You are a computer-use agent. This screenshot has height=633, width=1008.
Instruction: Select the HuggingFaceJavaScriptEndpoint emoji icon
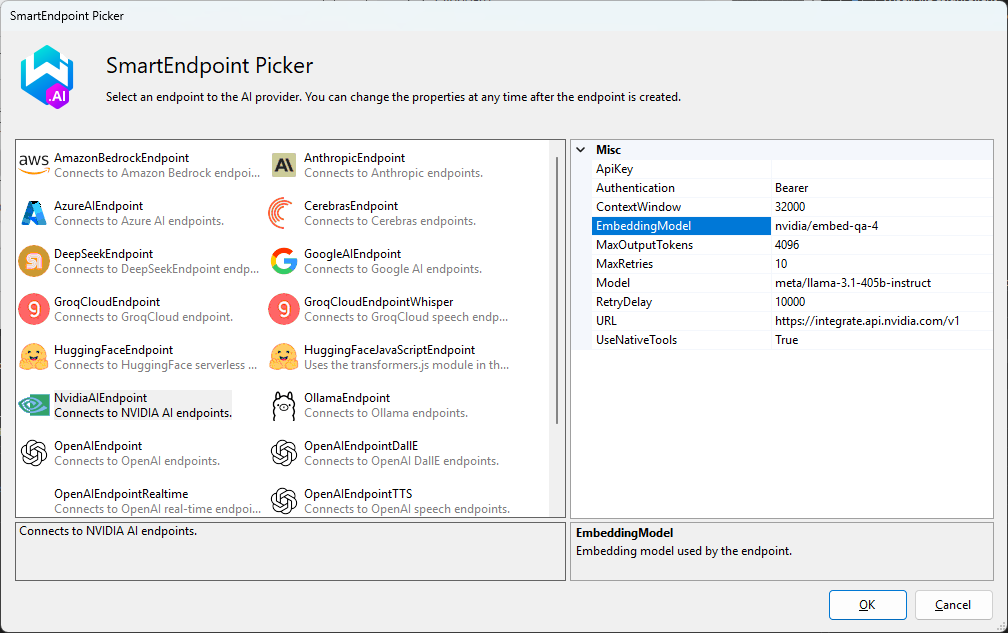tap(284, 357)
